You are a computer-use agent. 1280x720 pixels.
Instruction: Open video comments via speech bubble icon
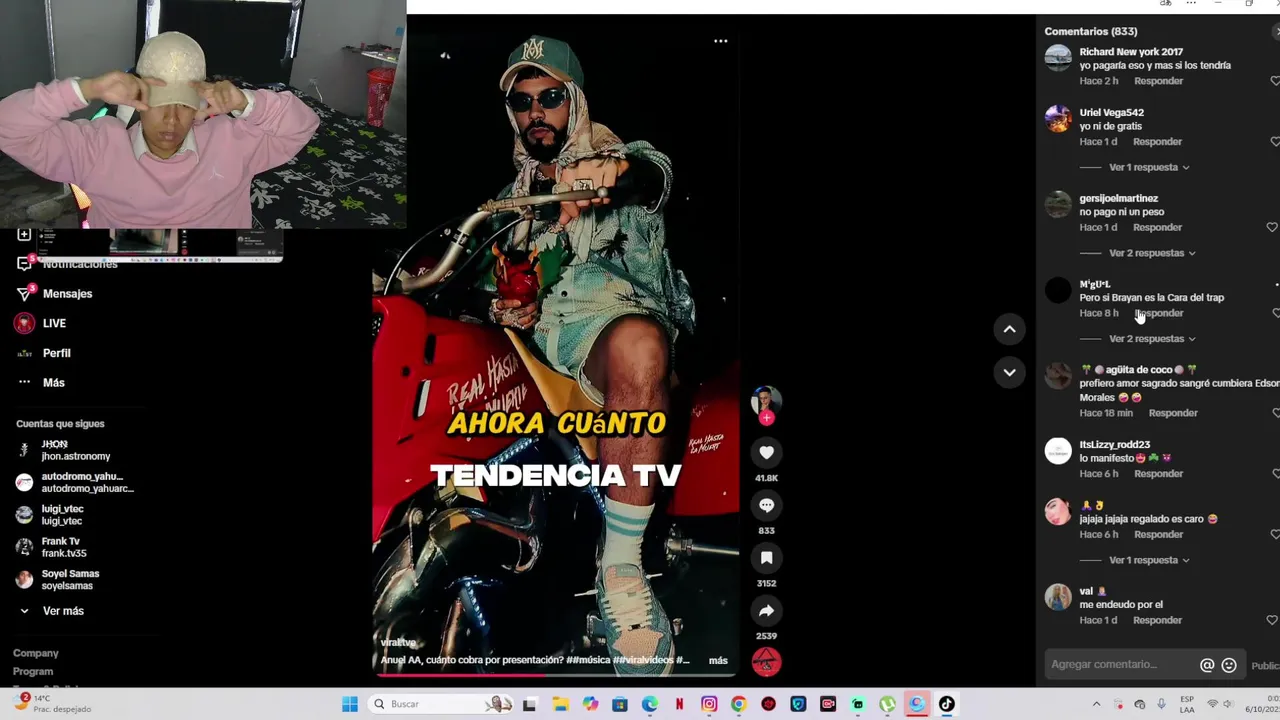(x=766, y=505)
